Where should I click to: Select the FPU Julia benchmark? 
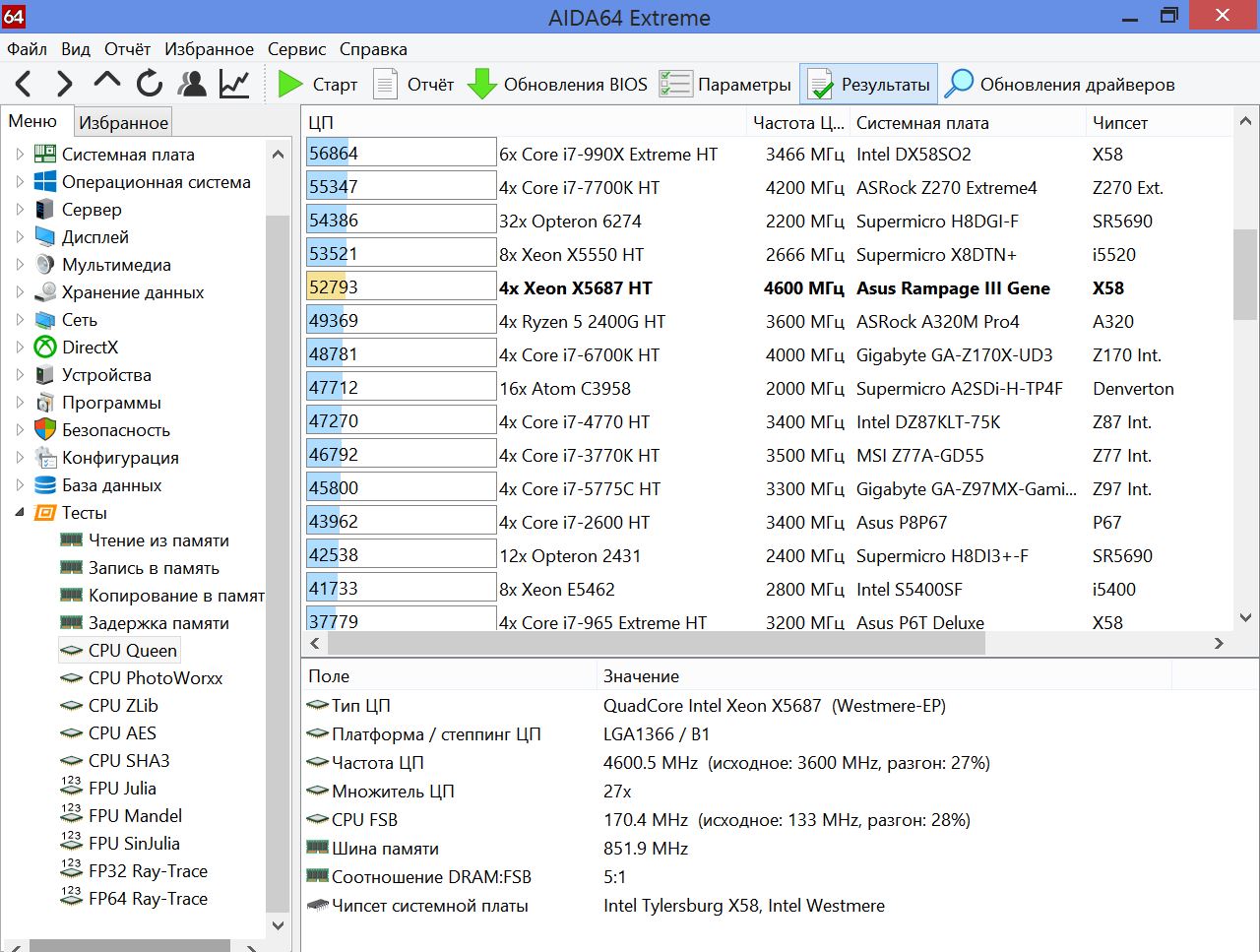point(122,789)
